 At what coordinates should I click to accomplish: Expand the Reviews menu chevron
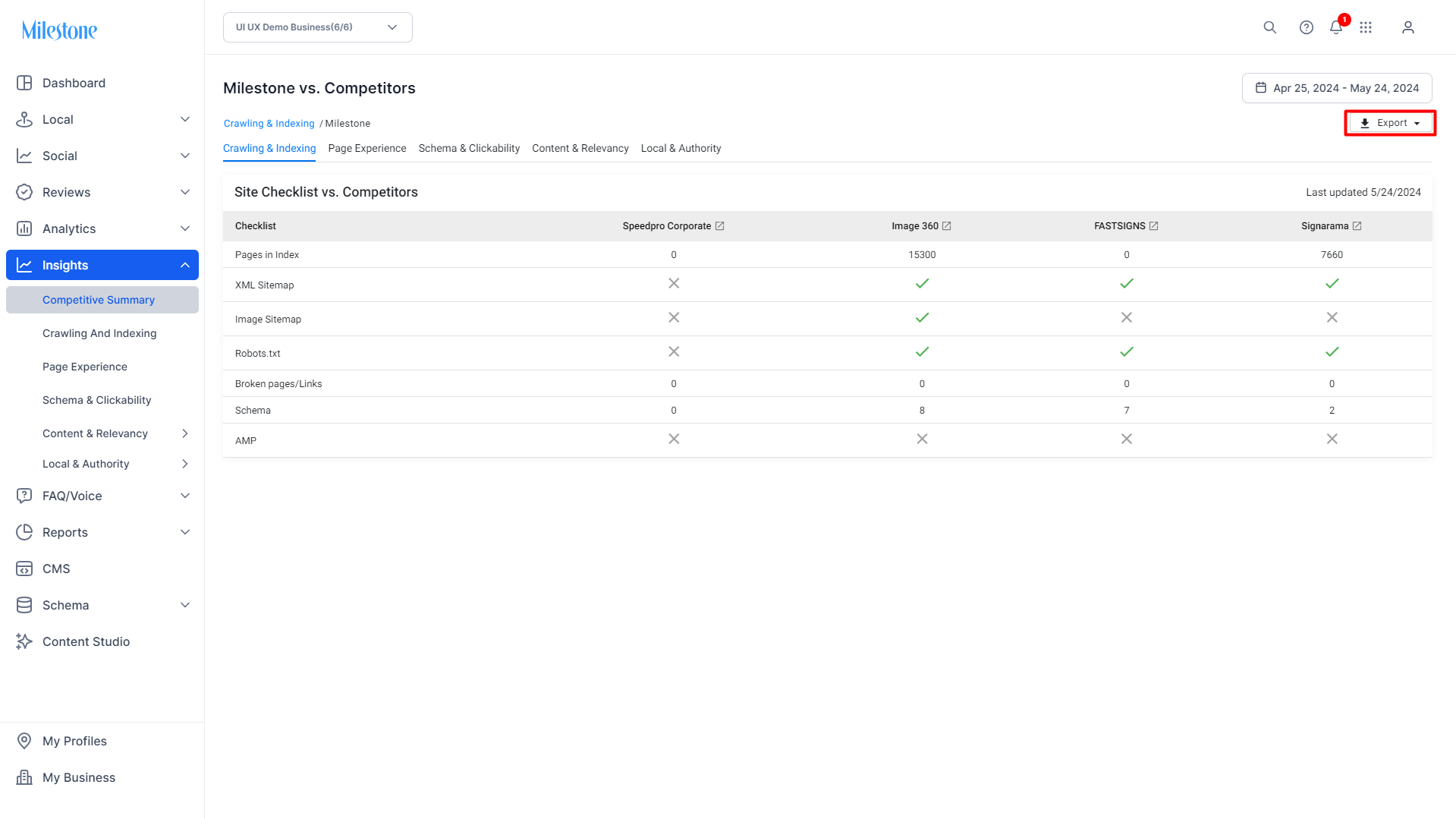185,192
